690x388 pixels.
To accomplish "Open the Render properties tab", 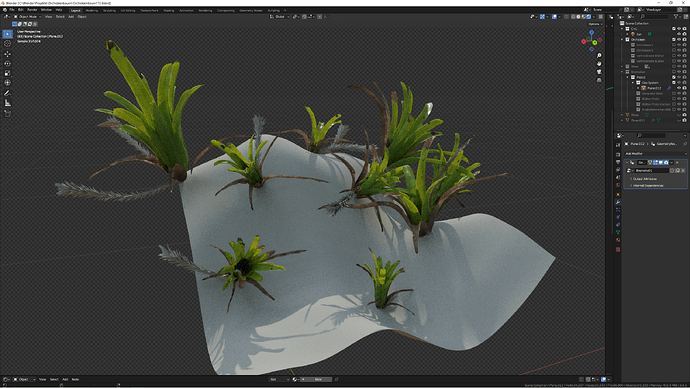I will click(618, 154).
